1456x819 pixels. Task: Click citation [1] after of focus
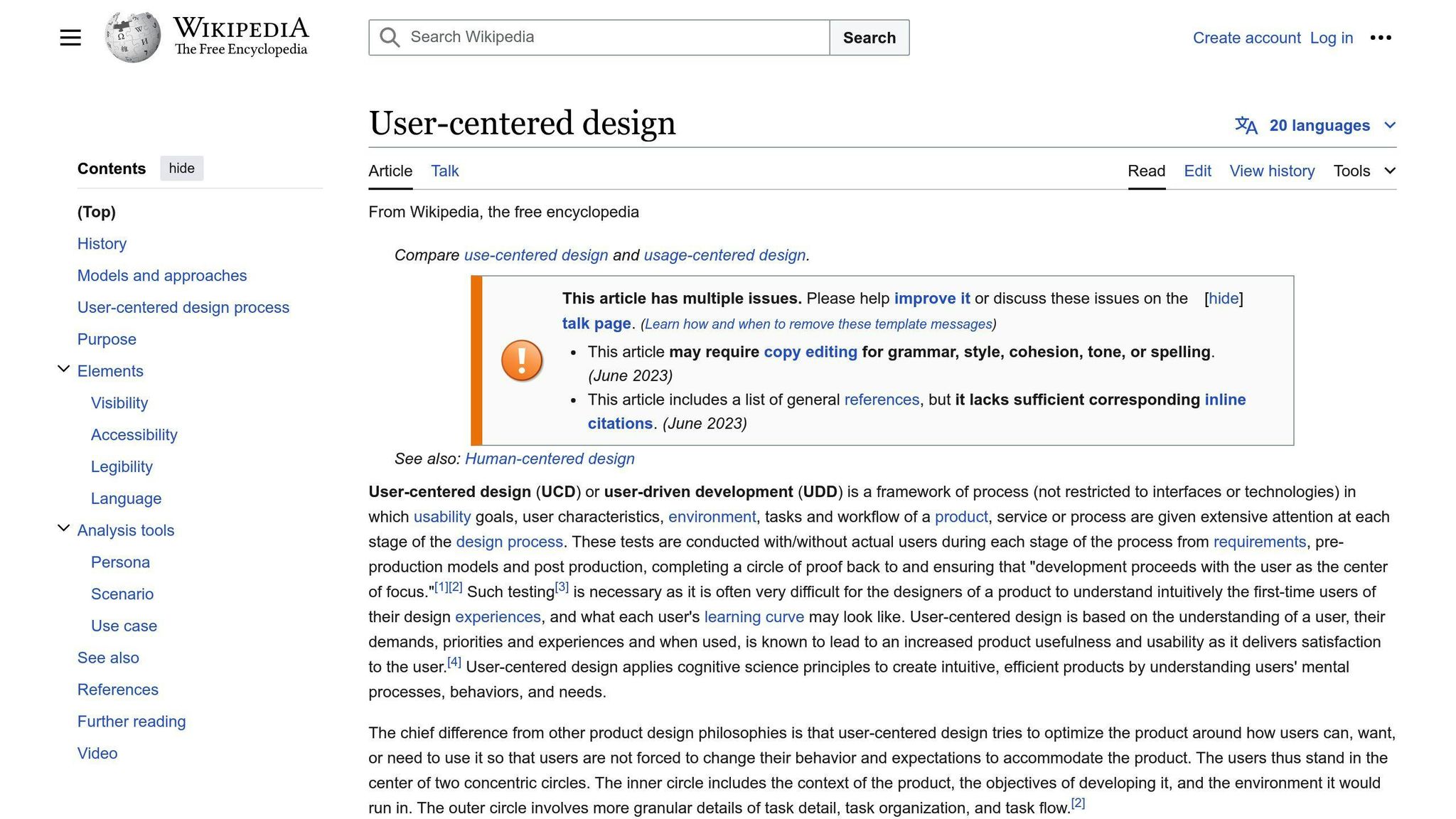[x=441, y=587]
